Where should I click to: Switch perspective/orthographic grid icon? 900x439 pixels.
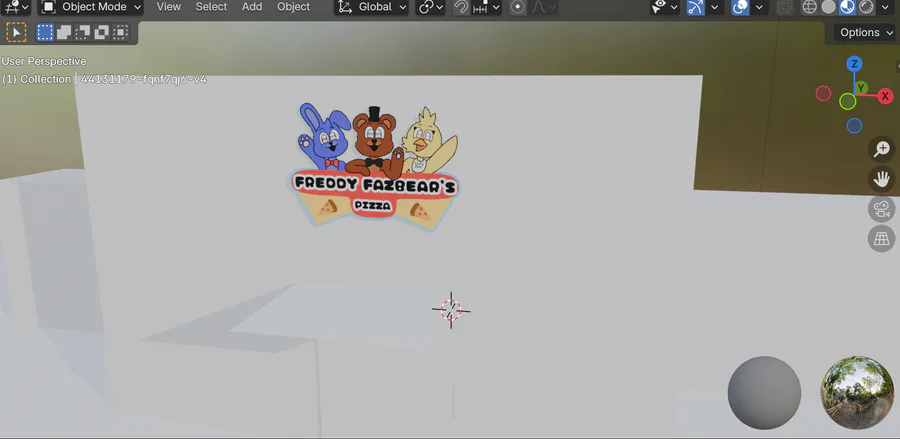882,238
